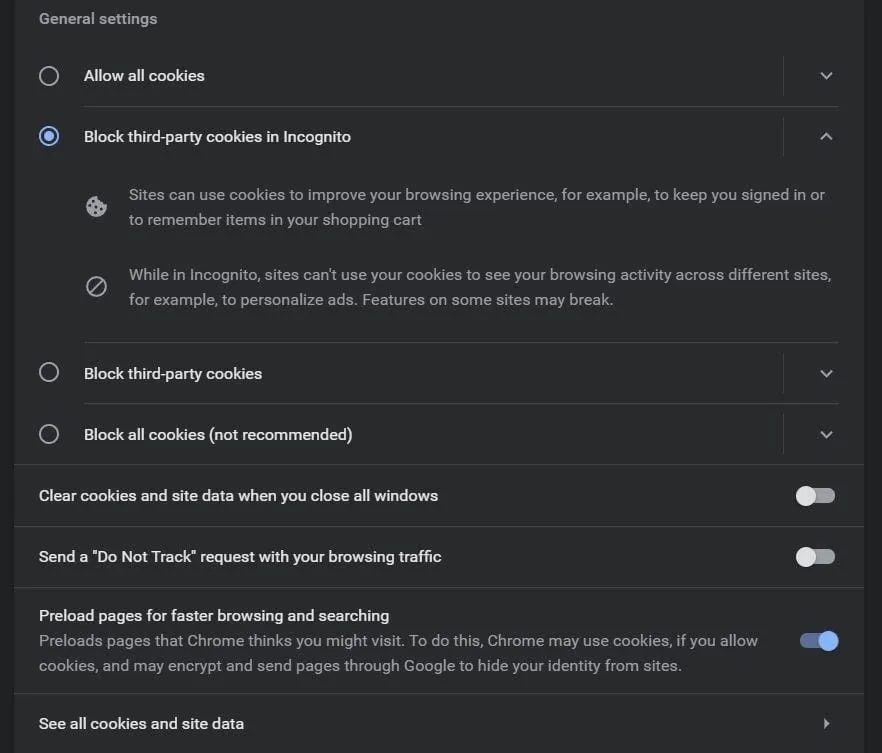Collapse the Block third-party cookies in Incognito section

(x=826, y=136)
